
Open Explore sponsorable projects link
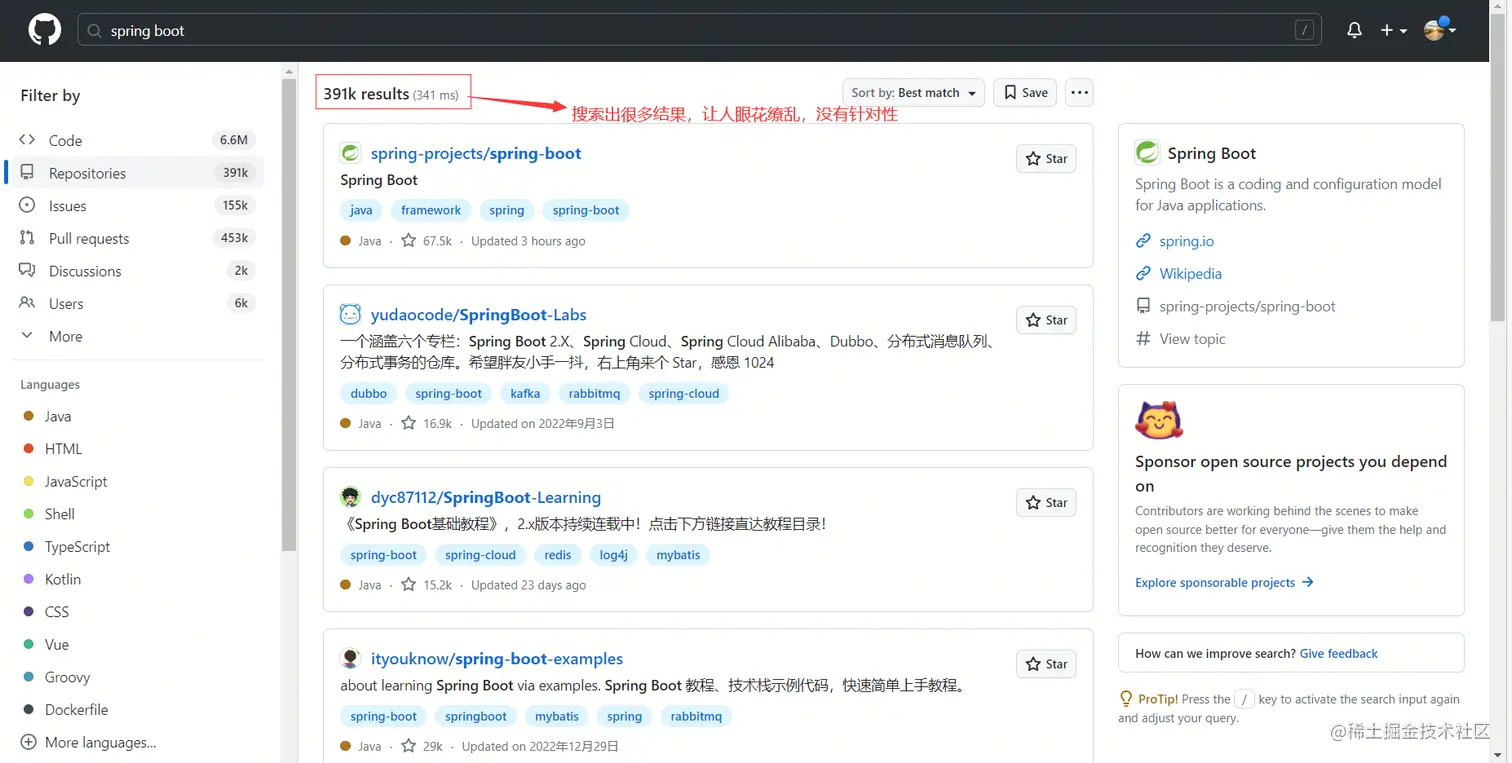point(1224,582)
